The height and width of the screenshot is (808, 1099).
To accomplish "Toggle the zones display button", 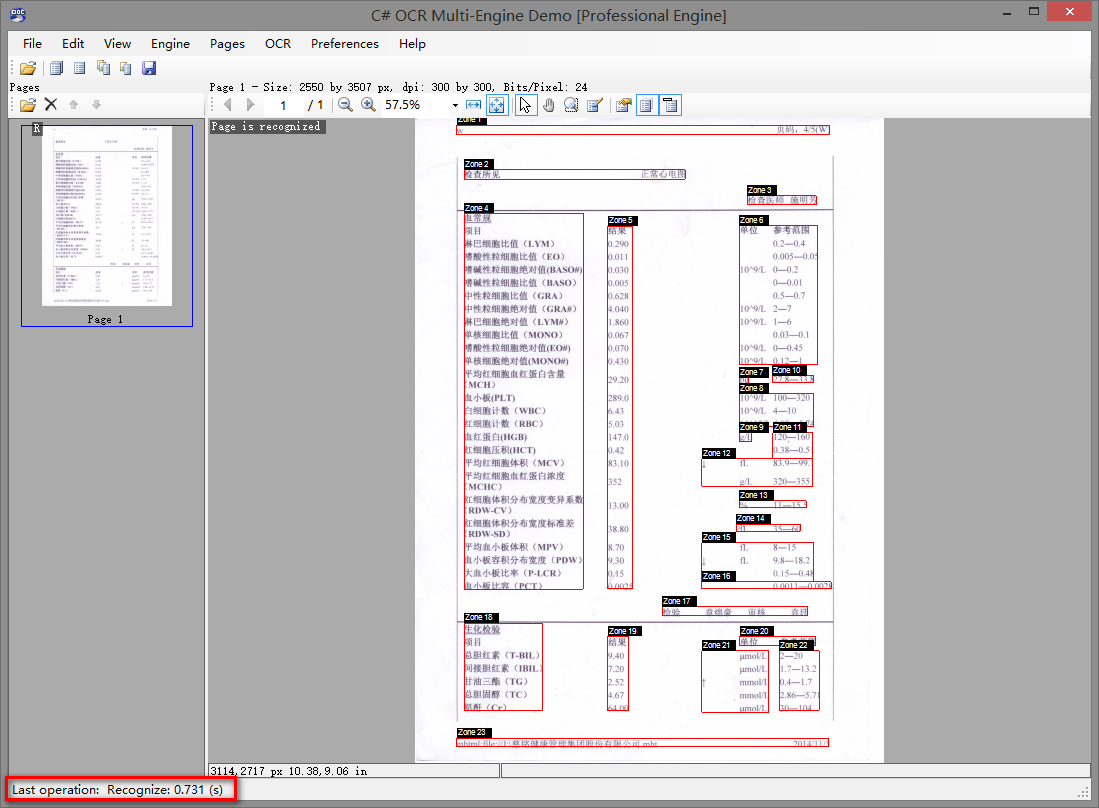I will coord(646,105).
